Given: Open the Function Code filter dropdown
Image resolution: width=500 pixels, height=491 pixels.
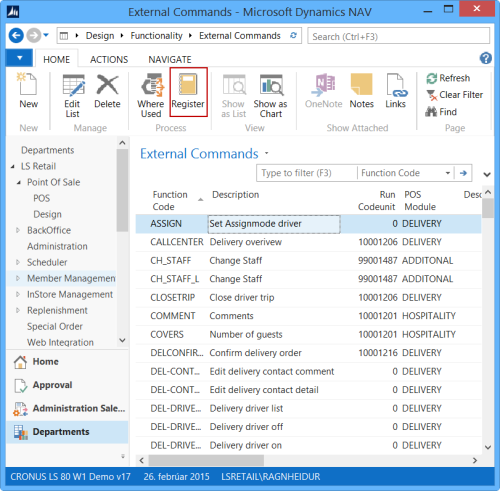Looking at the screenshot, I should click(448, 173).
